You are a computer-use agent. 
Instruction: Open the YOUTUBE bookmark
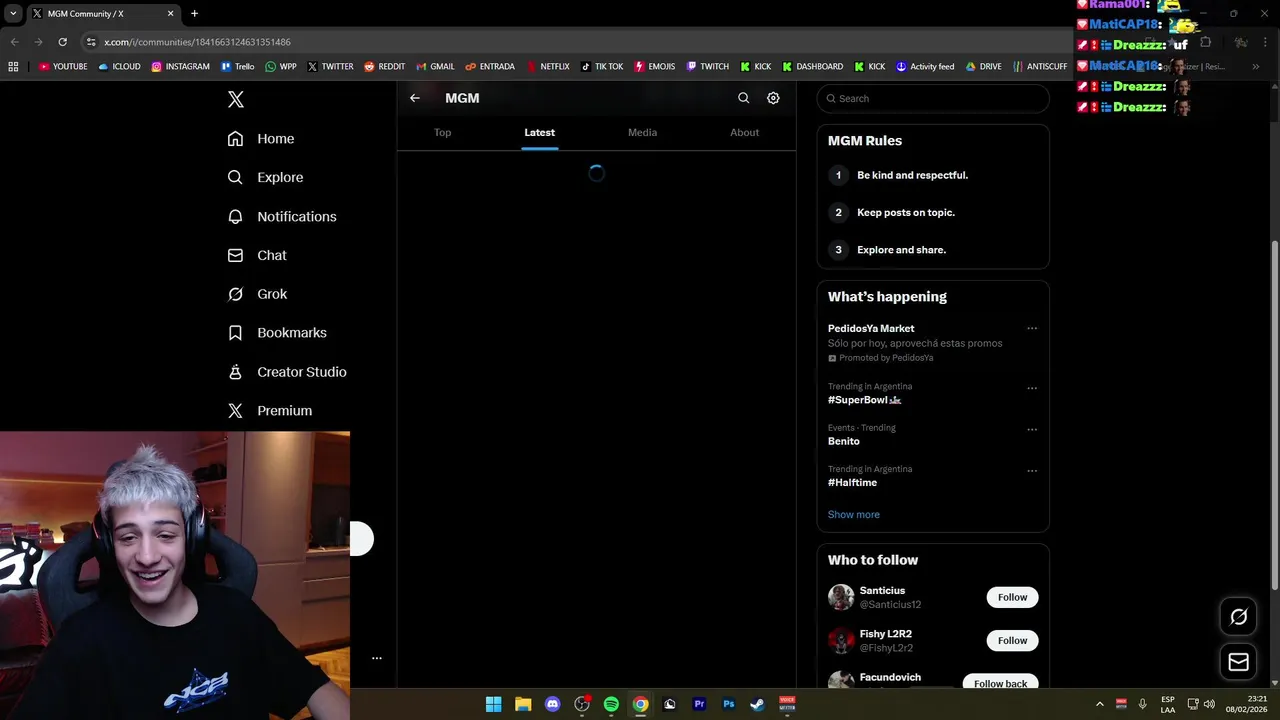(x=63, y=67)
